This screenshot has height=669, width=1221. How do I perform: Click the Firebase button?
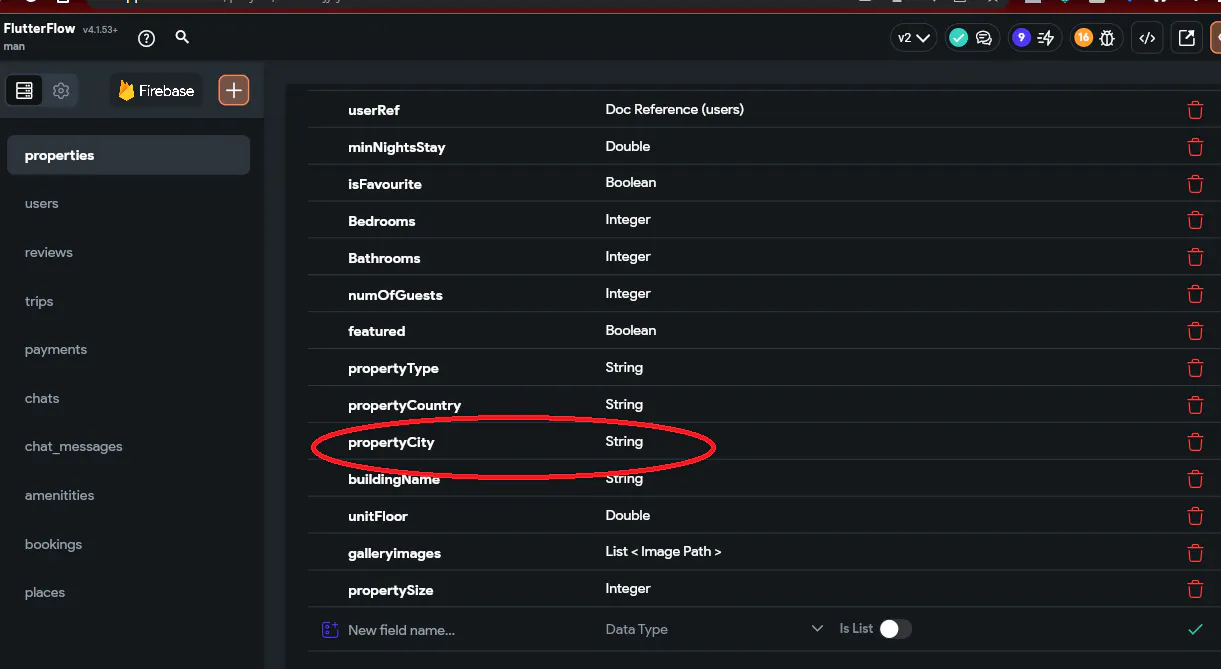pos(156,91)
